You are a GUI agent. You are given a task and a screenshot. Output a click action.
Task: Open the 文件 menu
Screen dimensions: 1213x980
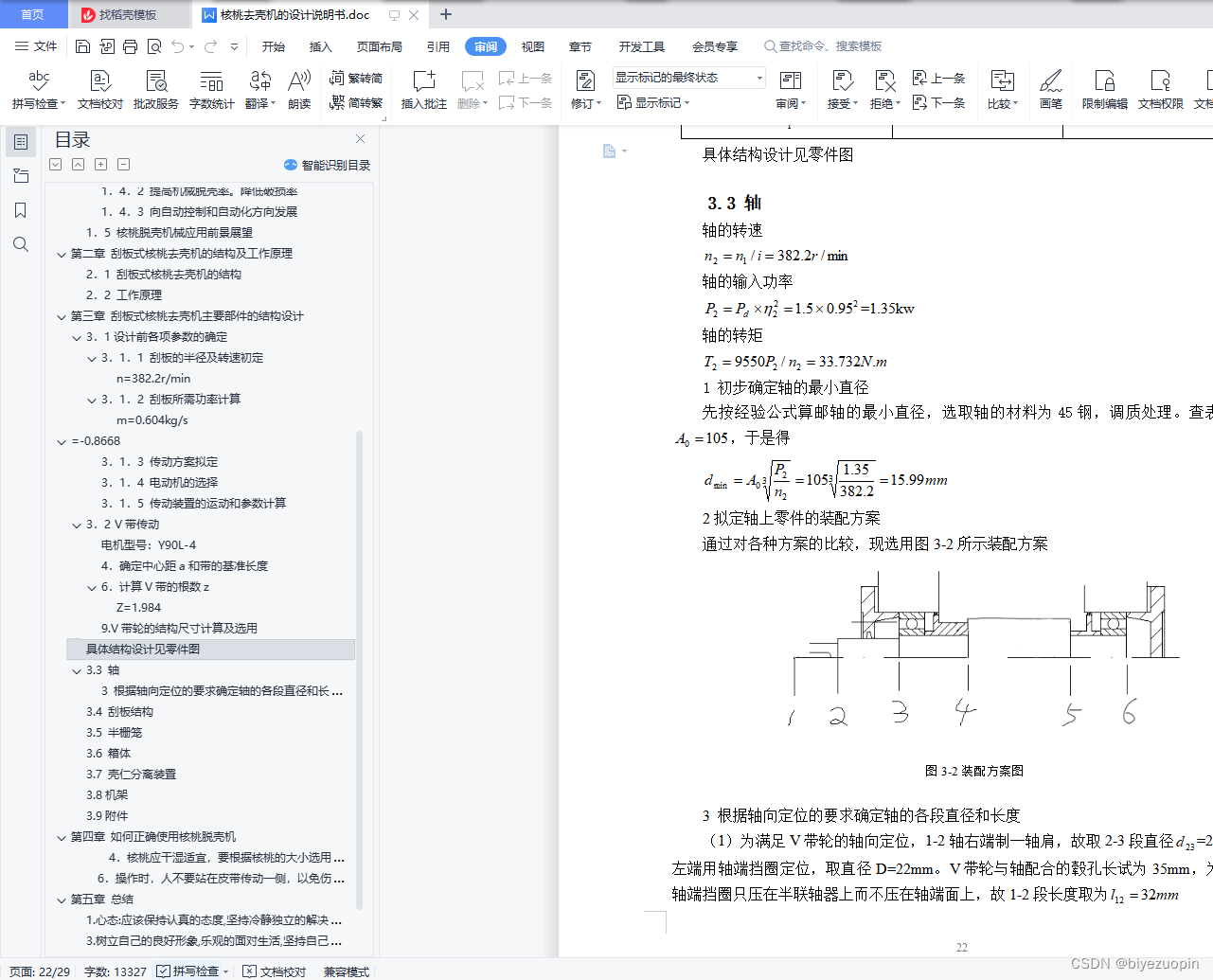(36, 46)
